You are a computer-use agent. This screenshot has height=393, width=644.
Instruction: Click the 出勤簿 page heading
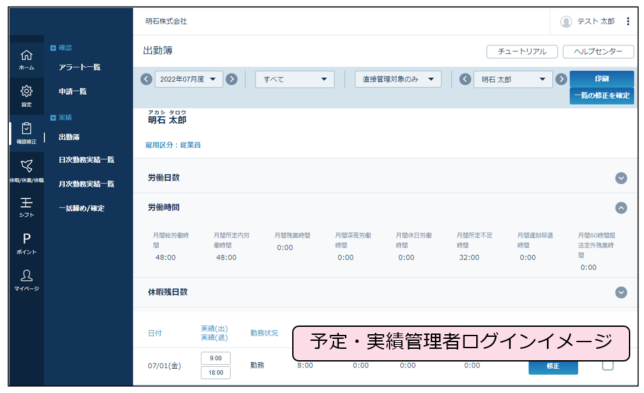[158, 51]
